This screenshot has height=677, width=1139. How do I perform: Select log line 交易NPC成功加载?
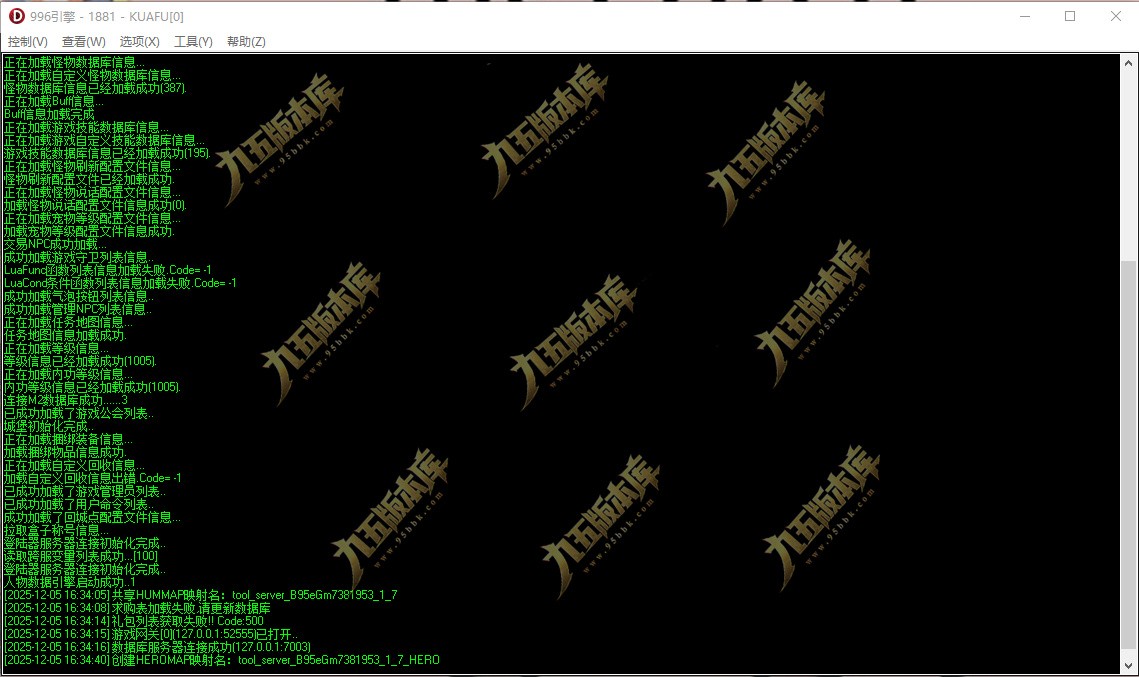coord(54,244)
